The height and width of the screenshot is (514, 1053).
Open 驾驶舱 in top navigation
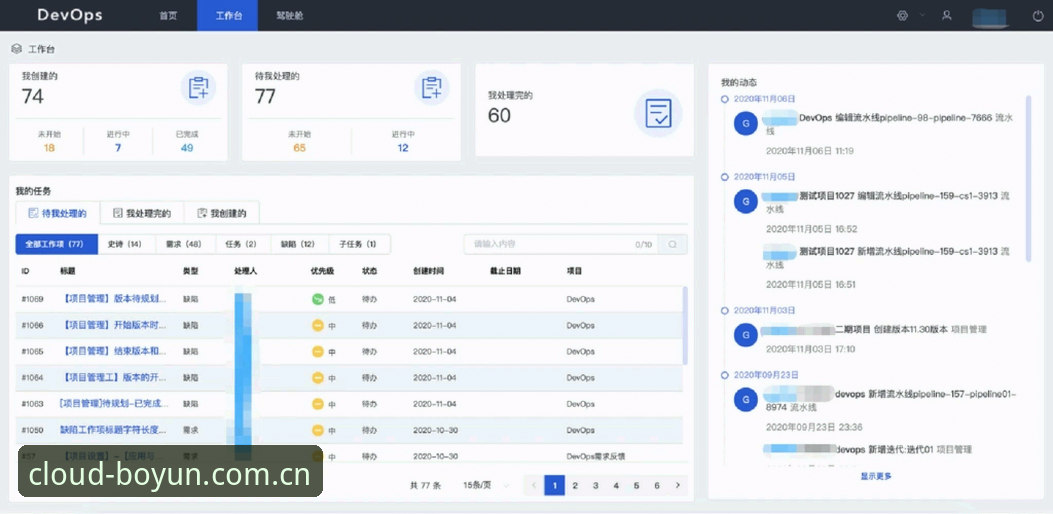click(x=289, y=15)
